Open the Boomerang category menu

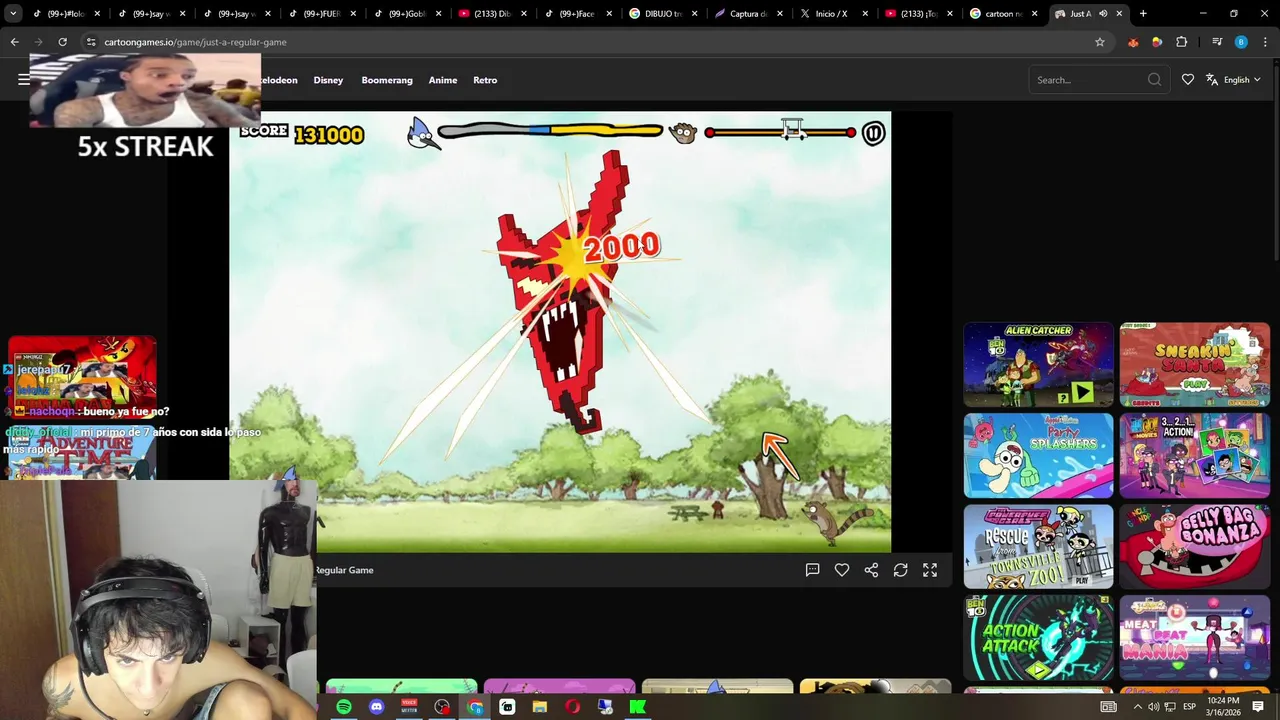(x=387, y=80)
